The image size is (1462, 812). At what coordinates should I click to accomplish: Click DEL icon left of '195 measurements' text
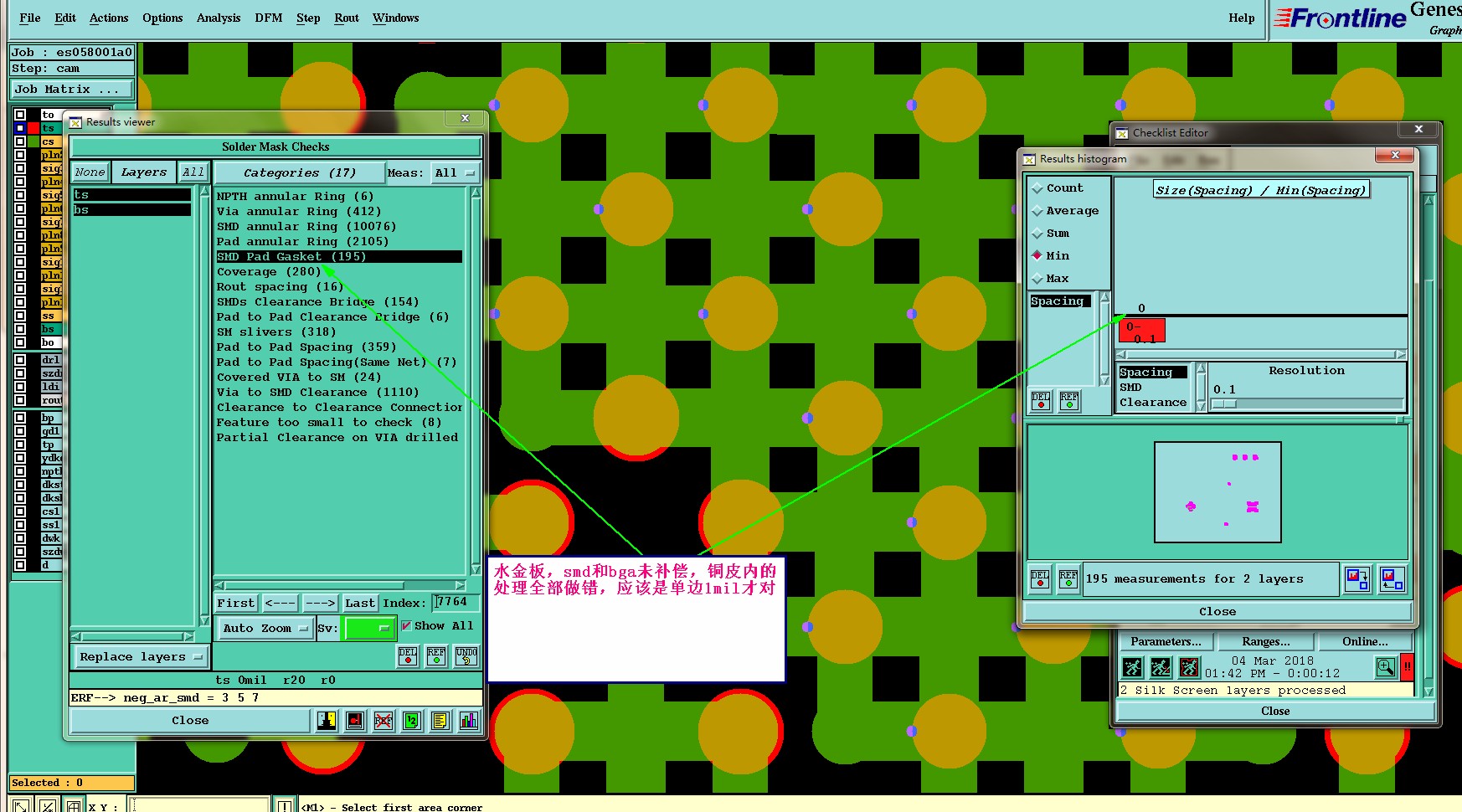coord(1040,579)
